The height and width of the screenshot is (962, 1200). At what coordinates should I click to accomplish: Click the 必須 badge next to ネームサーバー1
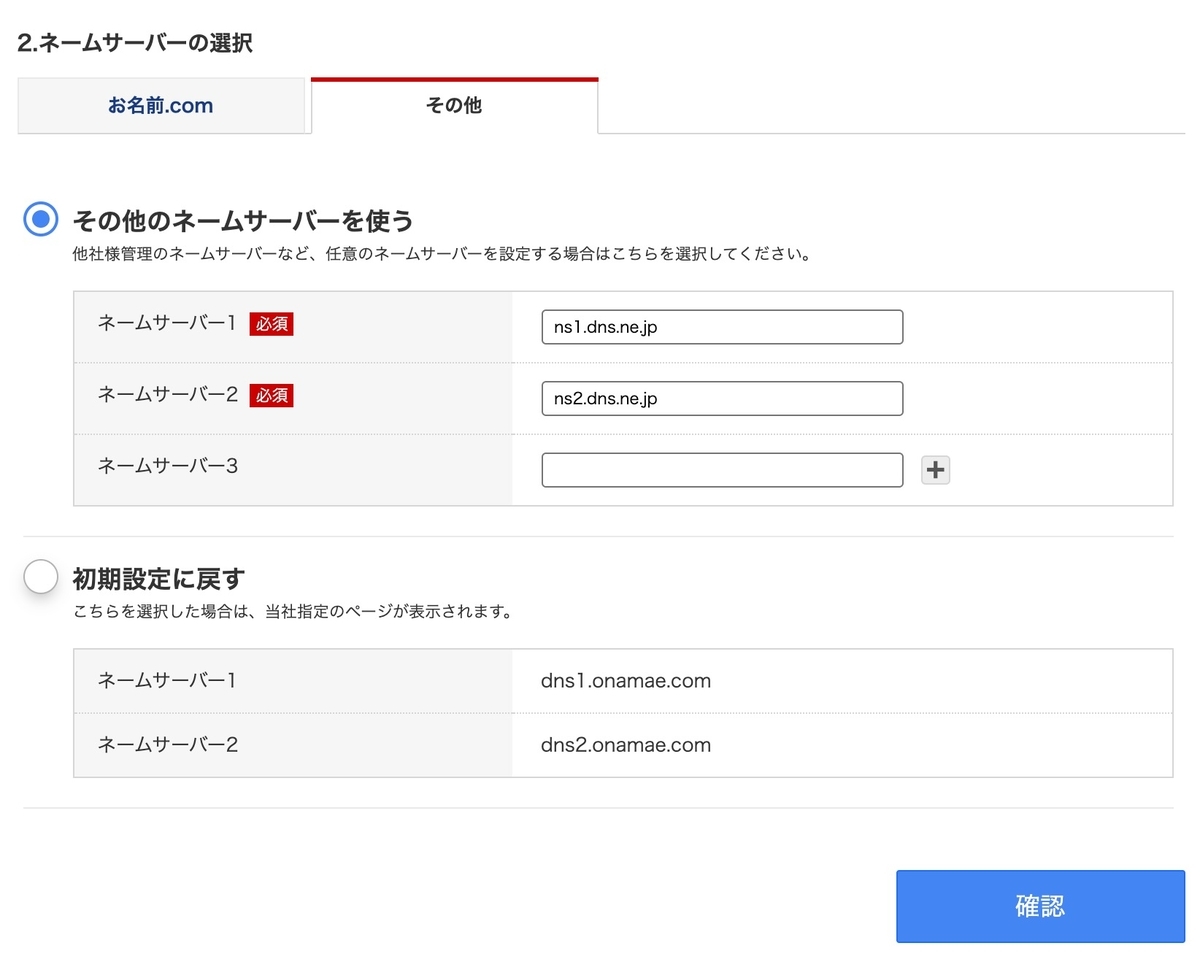[x=271, y=323]
